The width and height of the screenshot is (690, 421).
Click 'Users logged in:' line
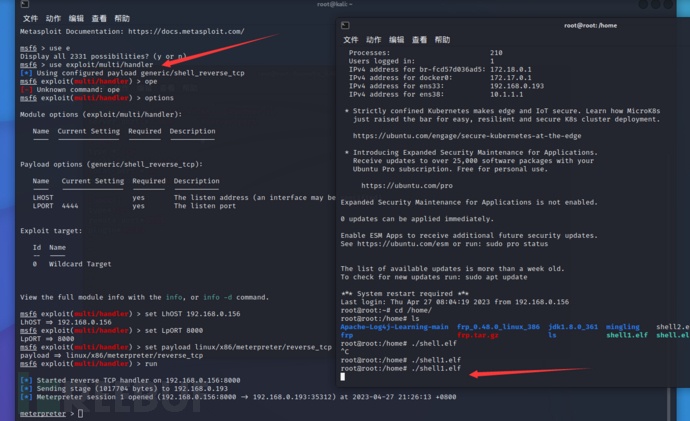tap(422, 61)
